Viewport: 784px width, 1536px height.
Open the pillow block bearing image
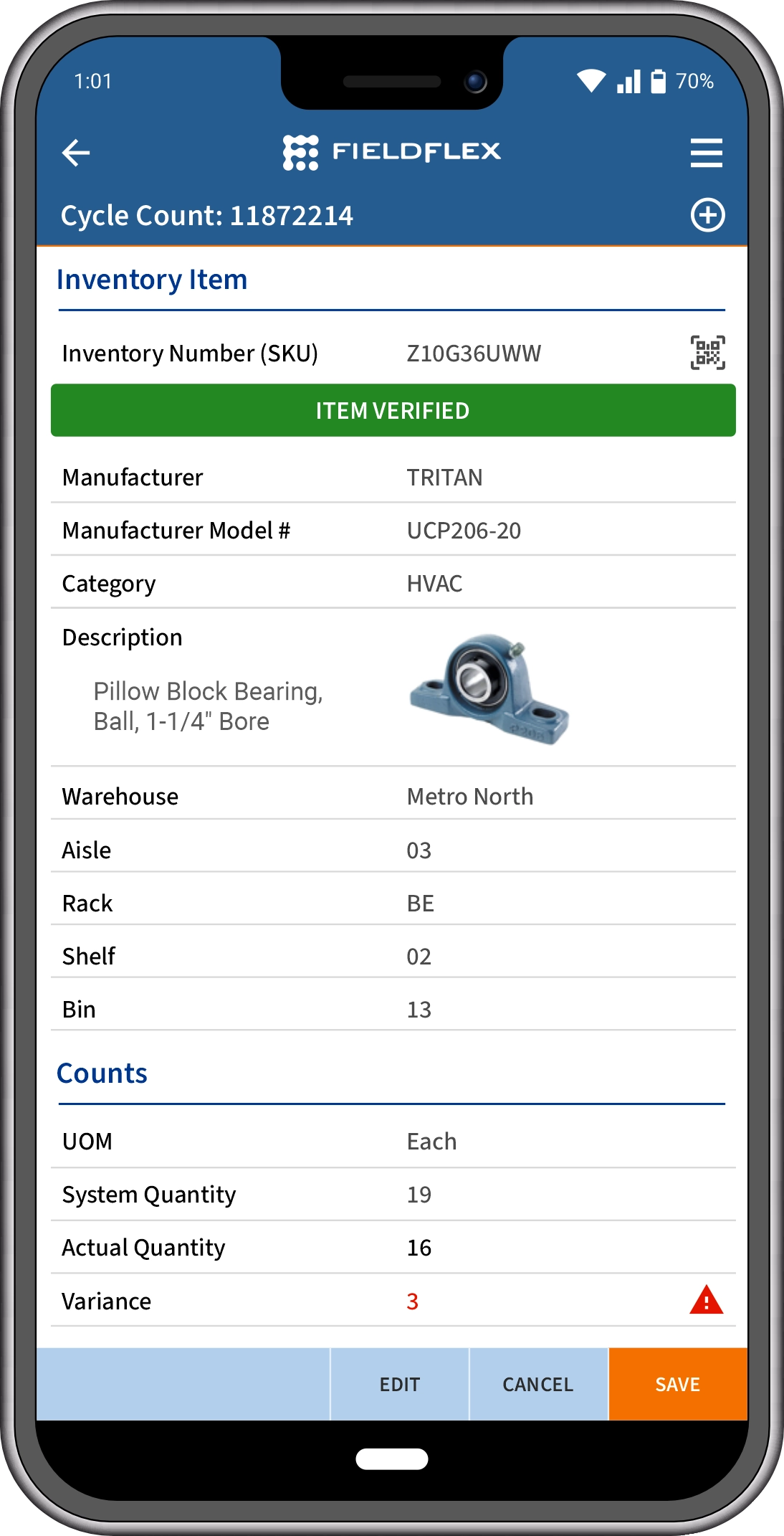click(489, 689)
